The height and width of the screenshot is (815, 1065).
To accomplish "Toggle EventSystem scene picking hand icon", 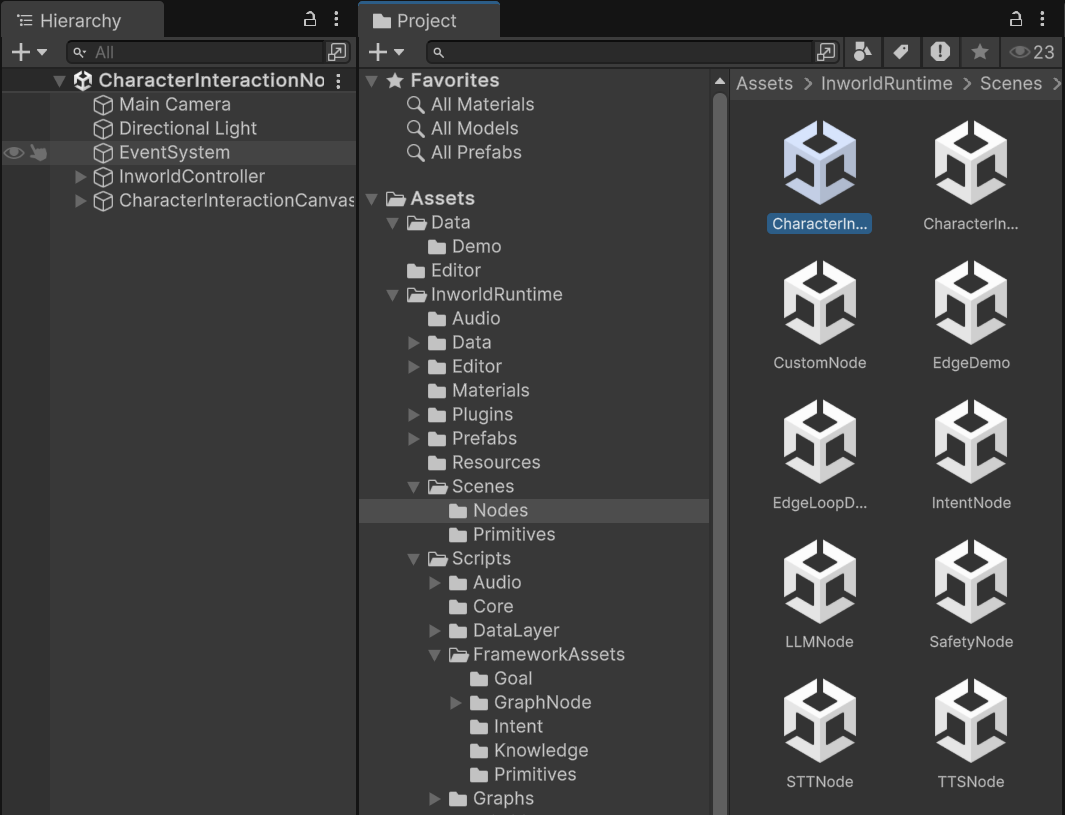I will point(39,153).
